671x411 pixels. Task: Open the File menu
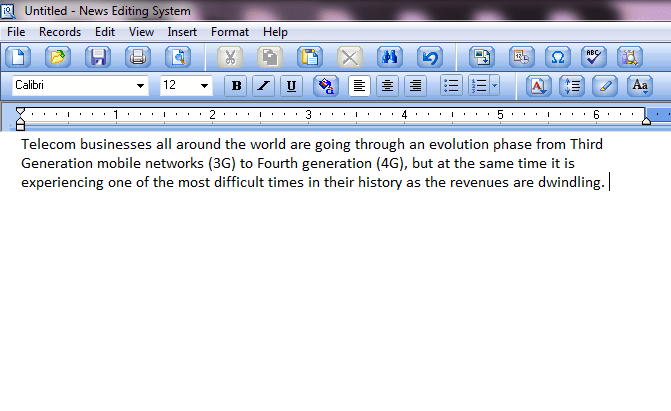[x=16, y=32]
